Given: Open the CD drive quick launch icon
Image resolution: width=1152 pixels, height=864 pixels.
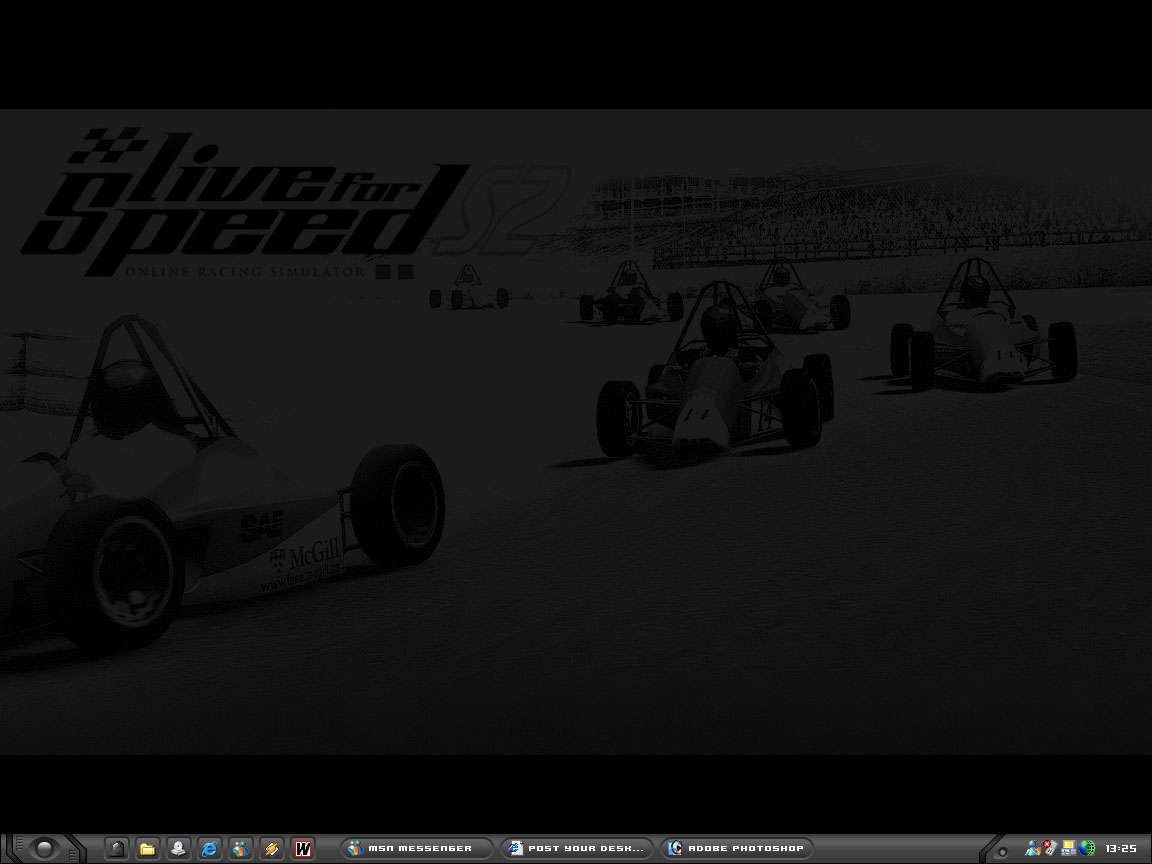Looking at the screenshot, I should (x=179, y=849).
